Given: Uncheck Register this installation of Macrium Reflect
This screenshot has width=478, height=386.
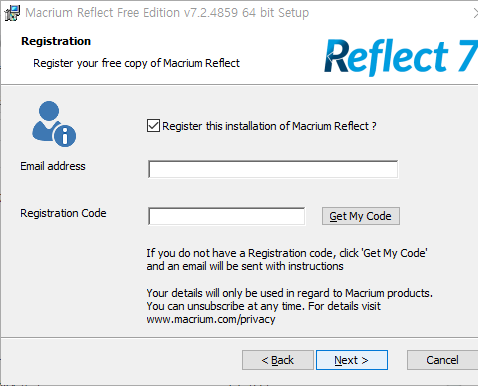Looking at the screenshot, I should tap(153, 126).
